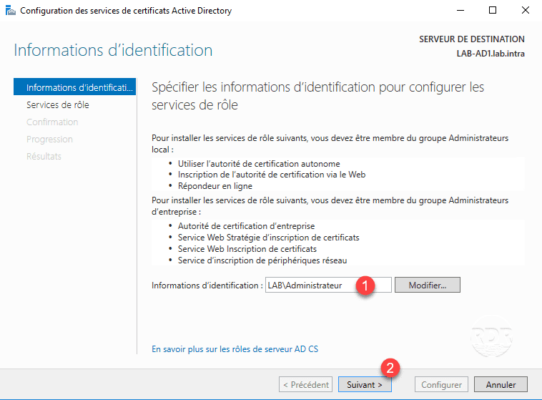This screenshot has width=542, height=400.
Task: Click the Annuler button
Action: click(501, 384)
